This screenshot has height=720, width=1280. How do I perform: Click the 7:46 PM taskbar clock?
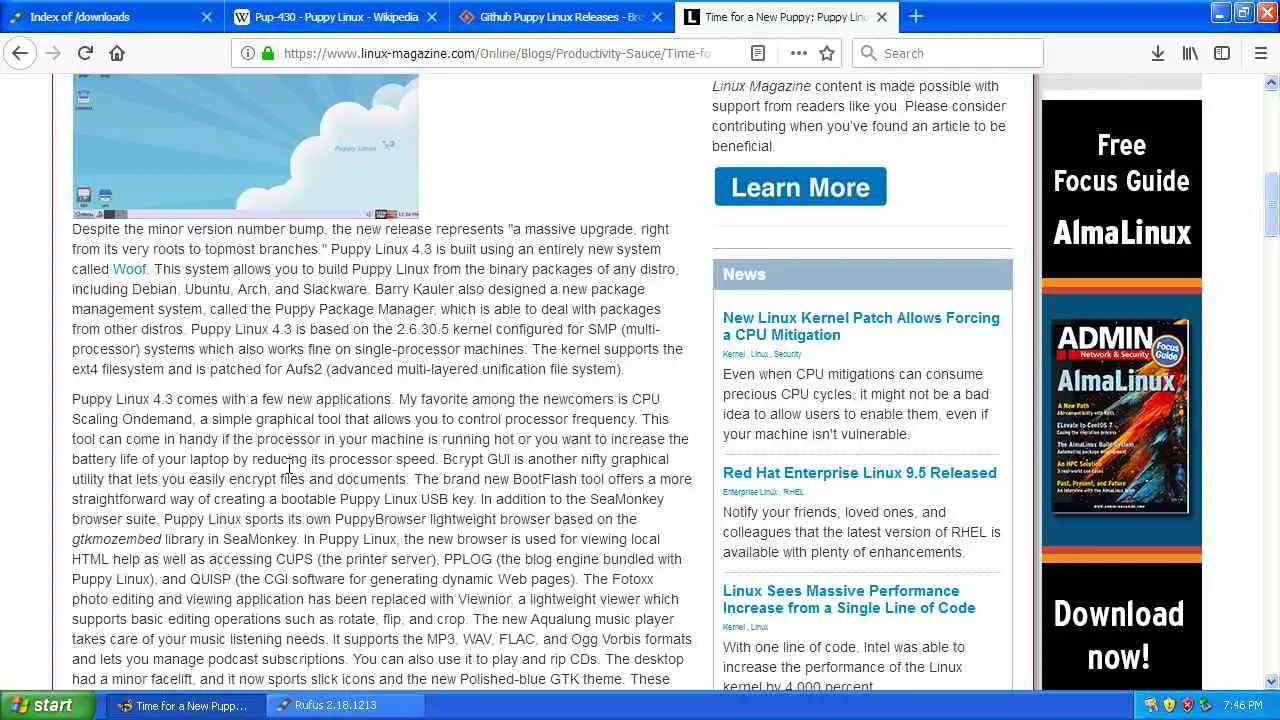point(1242,705)
